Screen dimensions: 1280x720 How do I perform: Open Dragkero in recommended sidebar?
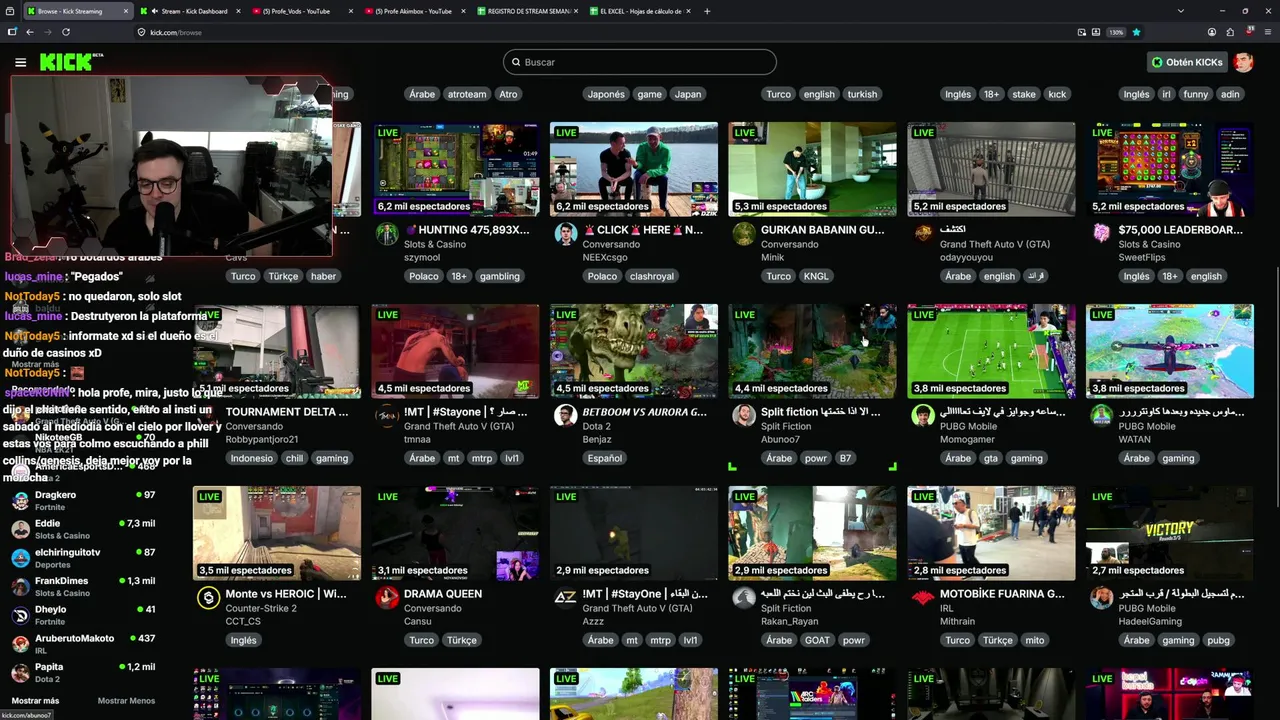coord(85,500)
